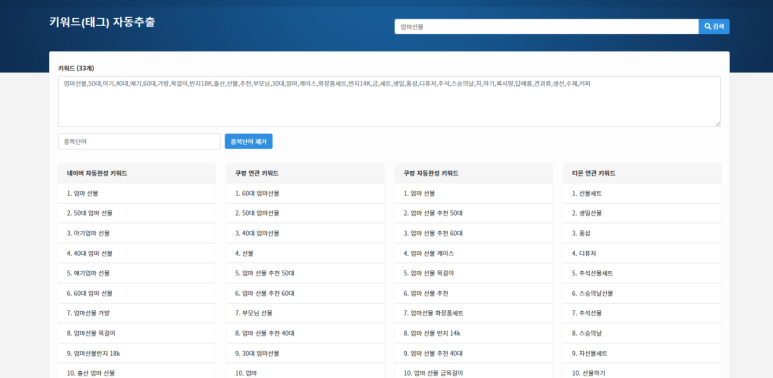This screenshot has width=773, height=378.
Task: Select '2. 50대 엄마선물' in 쿠팡 연관
Action: tap(305, 213)
